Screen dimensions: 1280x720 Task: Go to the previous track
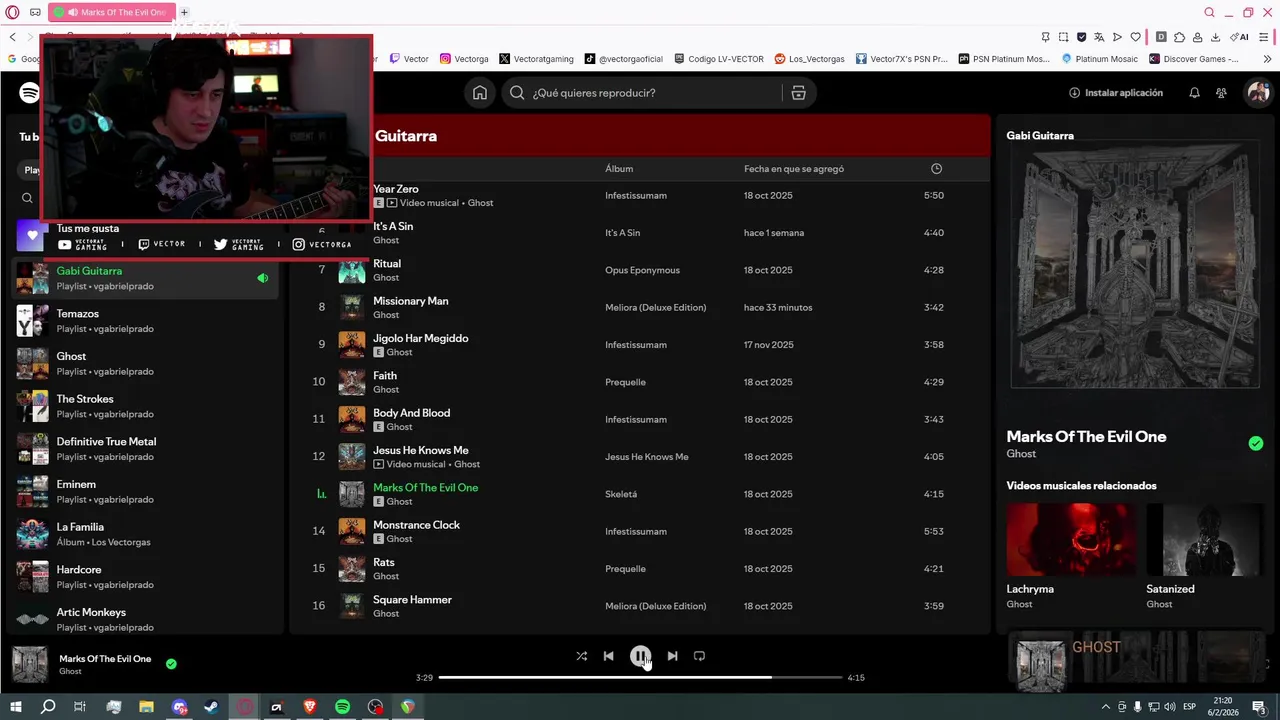(x=608, y=656)
